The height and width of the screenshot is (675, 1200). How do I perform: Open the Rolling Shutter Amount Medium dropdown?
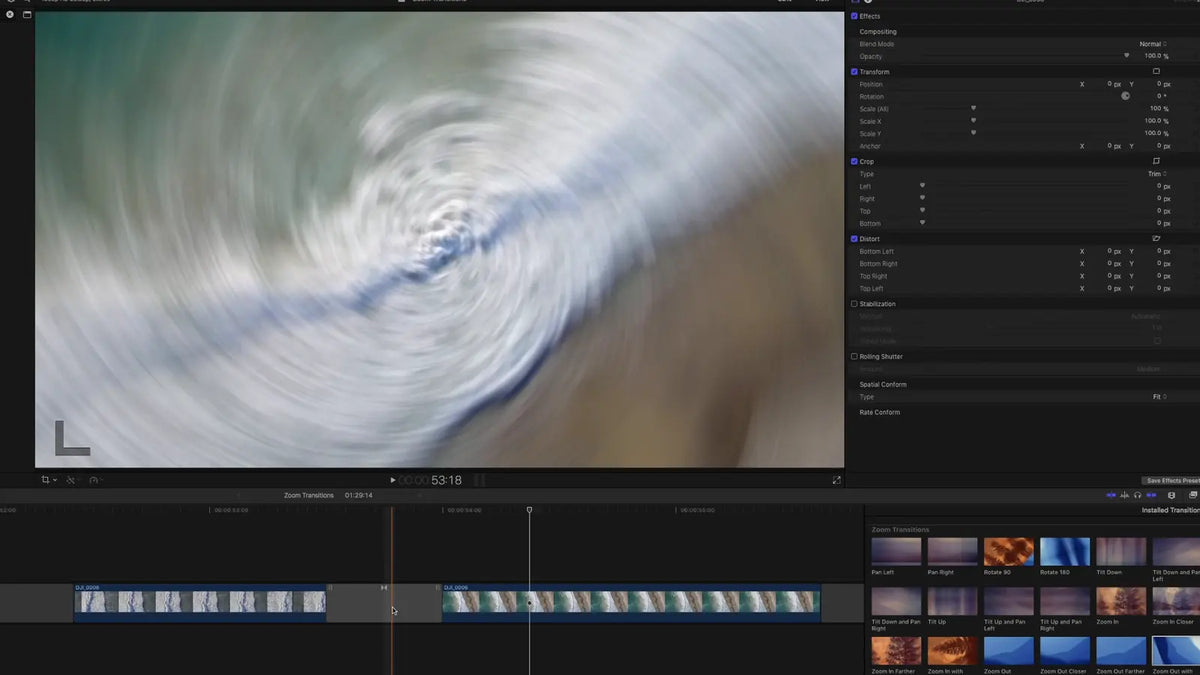click(x=1149, y=369)
